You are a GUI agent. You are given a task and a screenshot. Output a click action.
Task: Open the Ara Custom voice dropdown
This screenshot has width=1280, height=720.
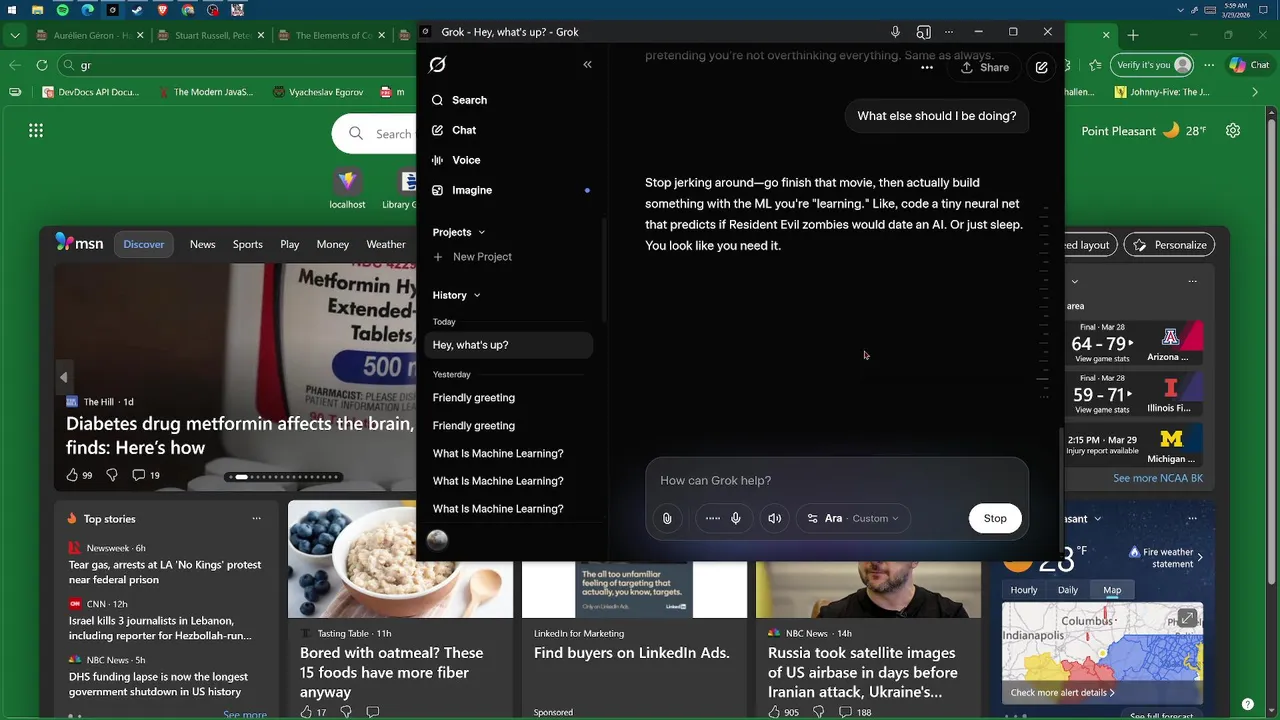853,518
